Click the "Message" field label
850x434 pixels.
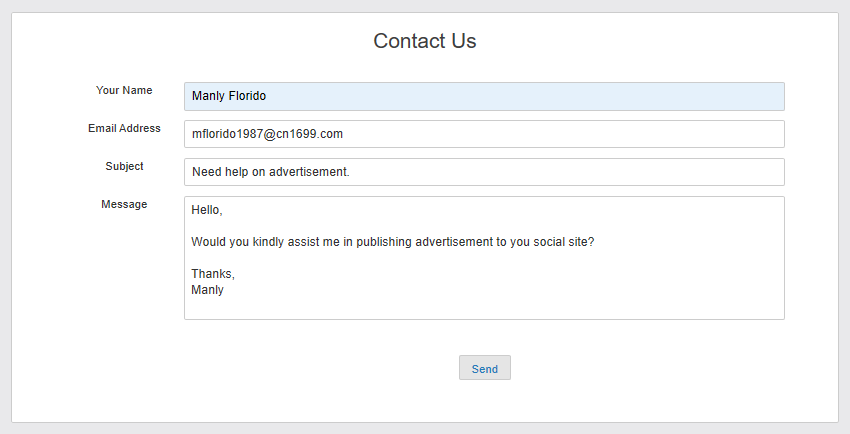pos(124,204)
